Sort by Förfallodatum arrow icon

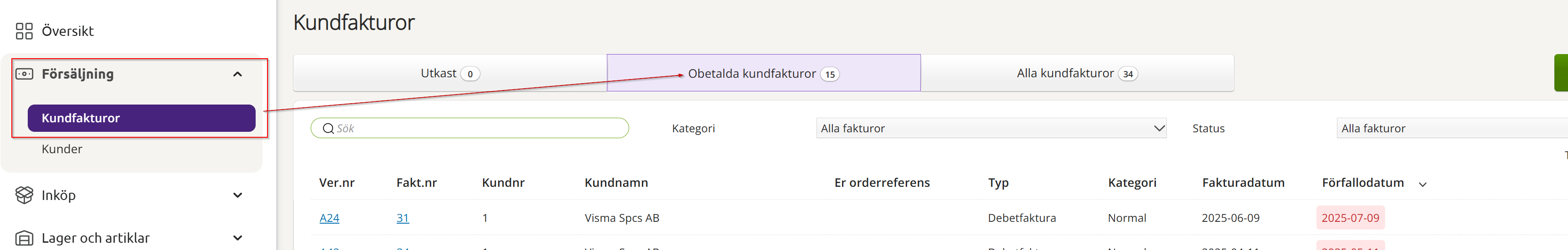(1422, 184)
